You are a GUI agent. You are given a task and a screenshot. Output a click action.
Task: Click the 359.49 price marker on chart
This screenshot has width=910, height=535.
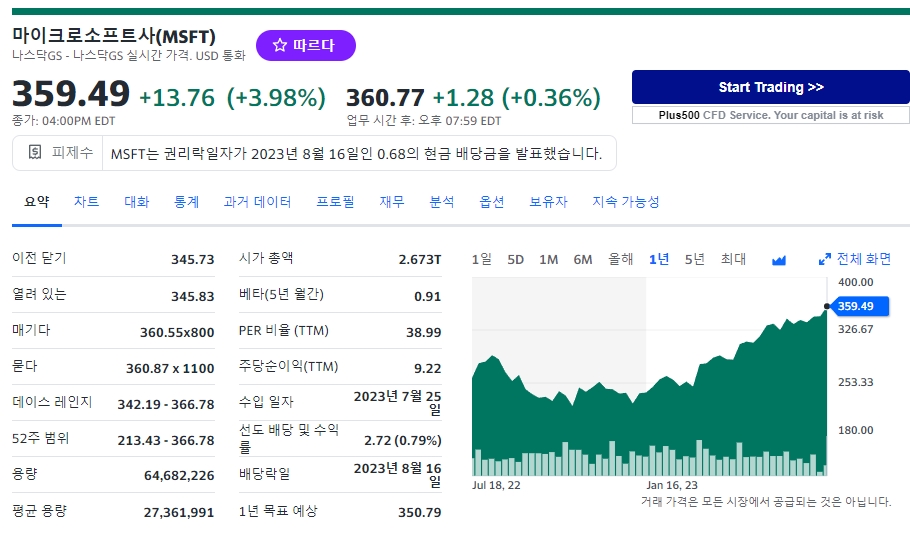coord(858,306)
